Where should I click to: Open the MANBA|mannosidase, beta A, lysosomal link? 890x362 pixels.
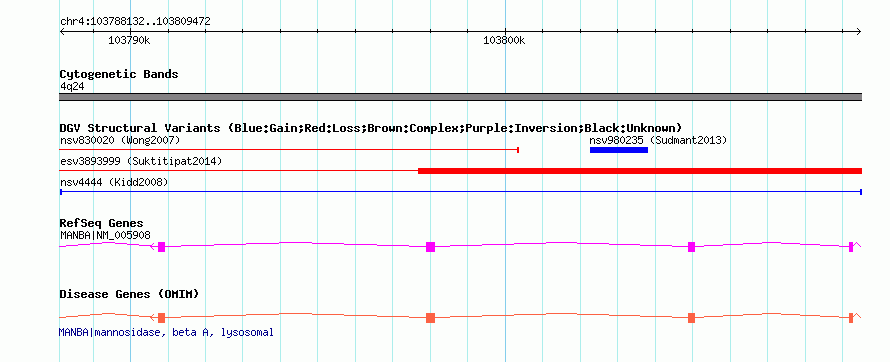166,332
